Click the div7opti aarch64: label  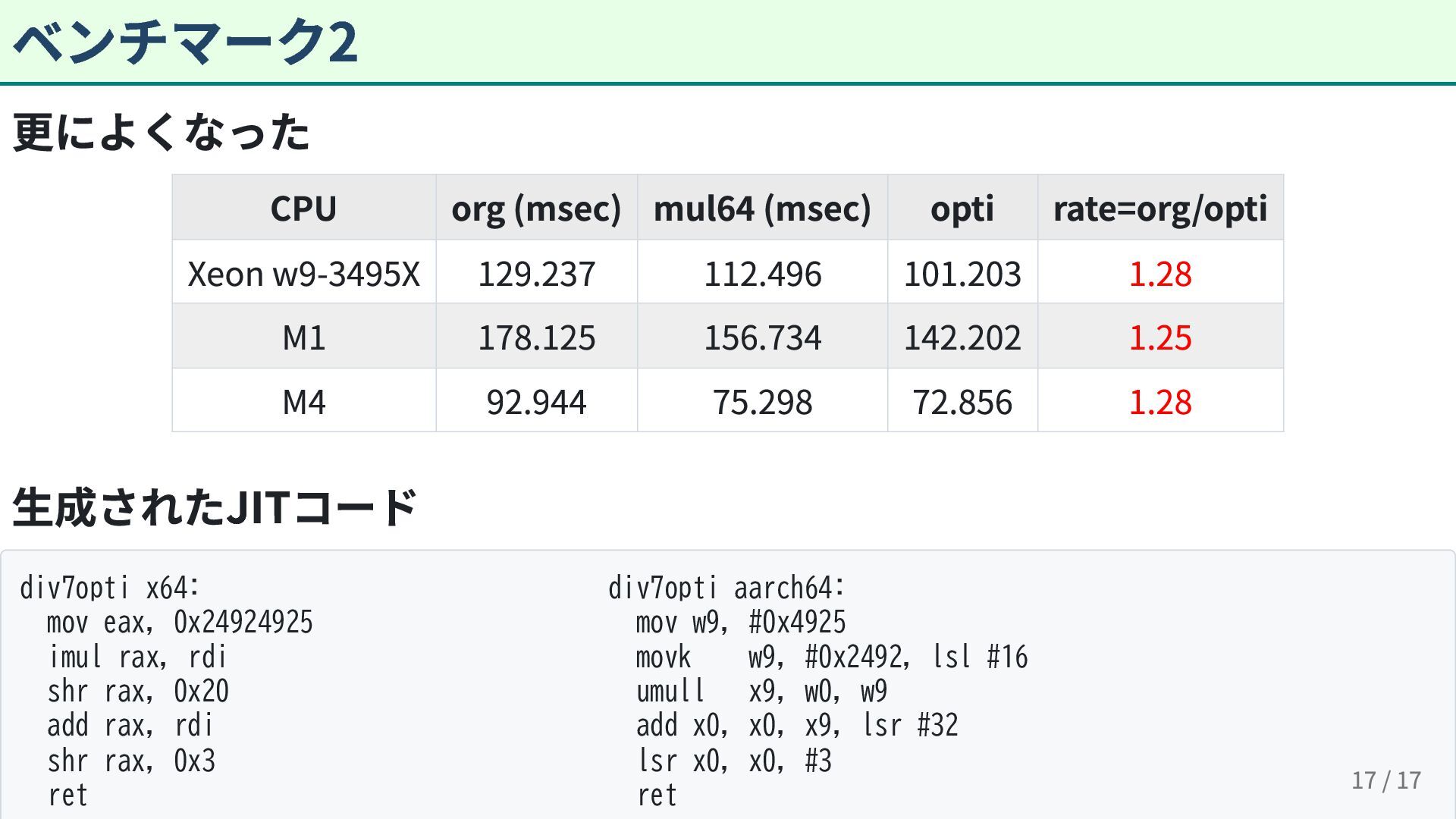coord(726,588)
